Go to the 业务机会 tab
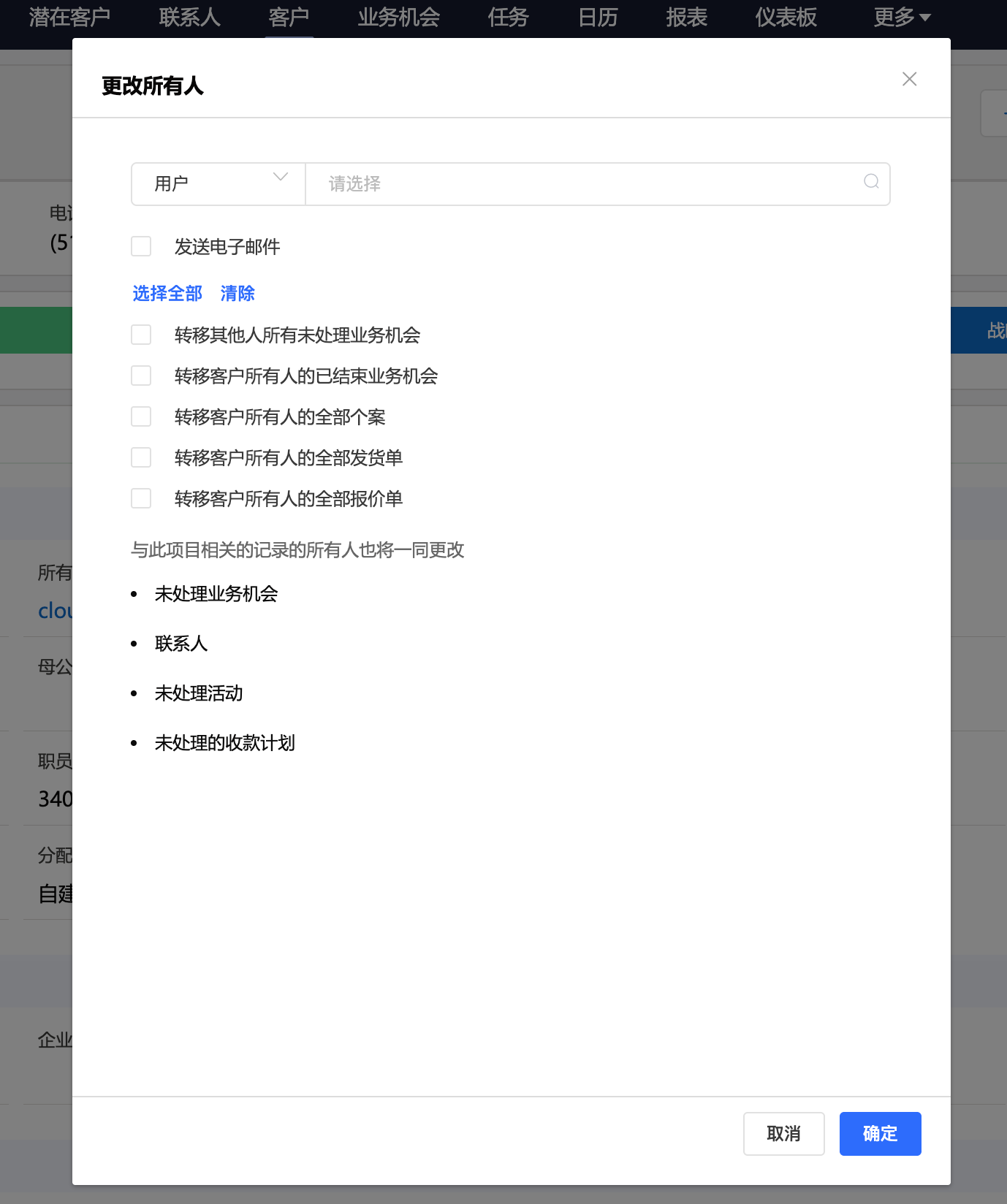 pos(398,18)
